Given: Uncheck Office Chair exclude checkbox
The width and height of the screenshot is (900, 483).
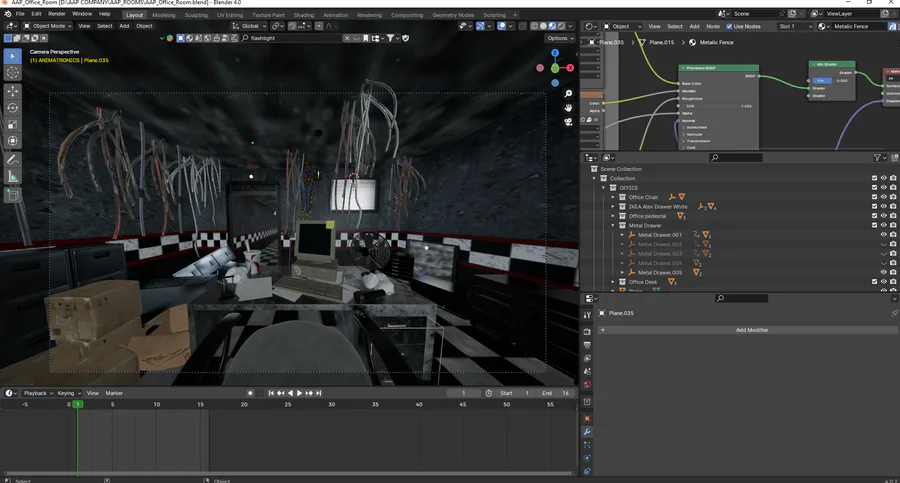Looking at the screenshot, I should 874,197.
